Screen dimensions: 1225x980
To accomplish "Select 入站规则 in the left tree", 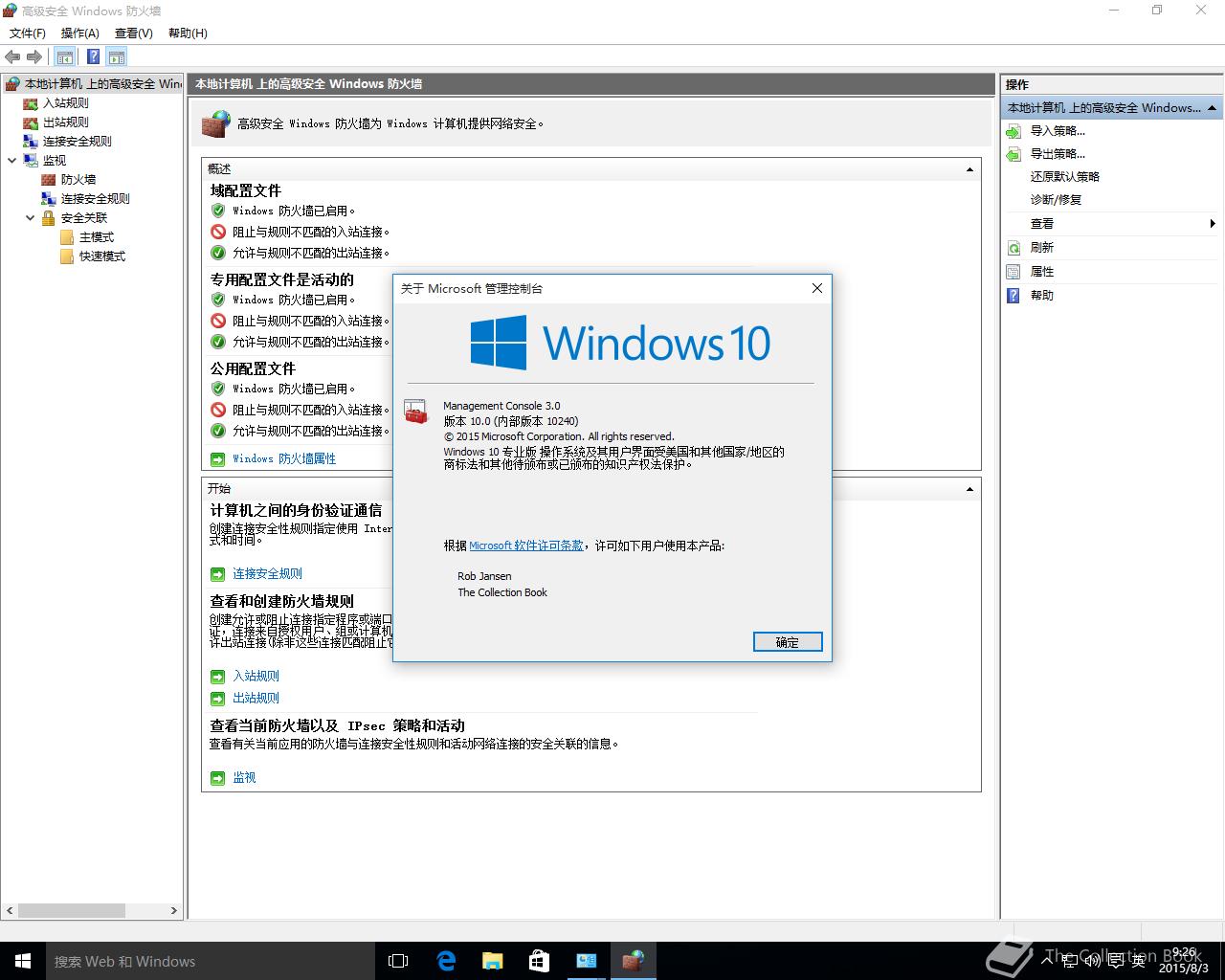I will pyautogui.click(x=65, y=102).
